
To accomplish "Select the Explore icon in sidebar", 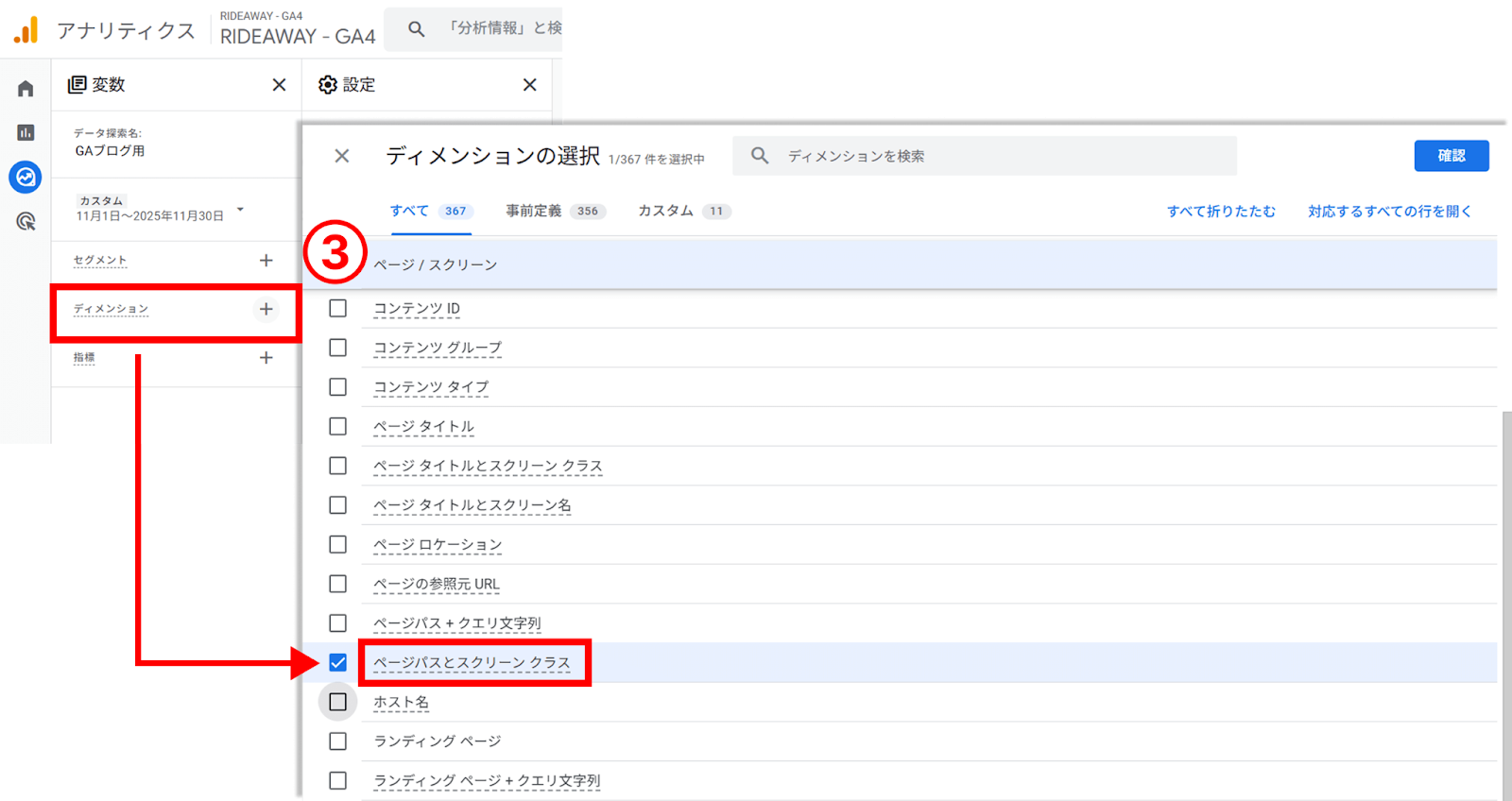I will click(26, 177).
